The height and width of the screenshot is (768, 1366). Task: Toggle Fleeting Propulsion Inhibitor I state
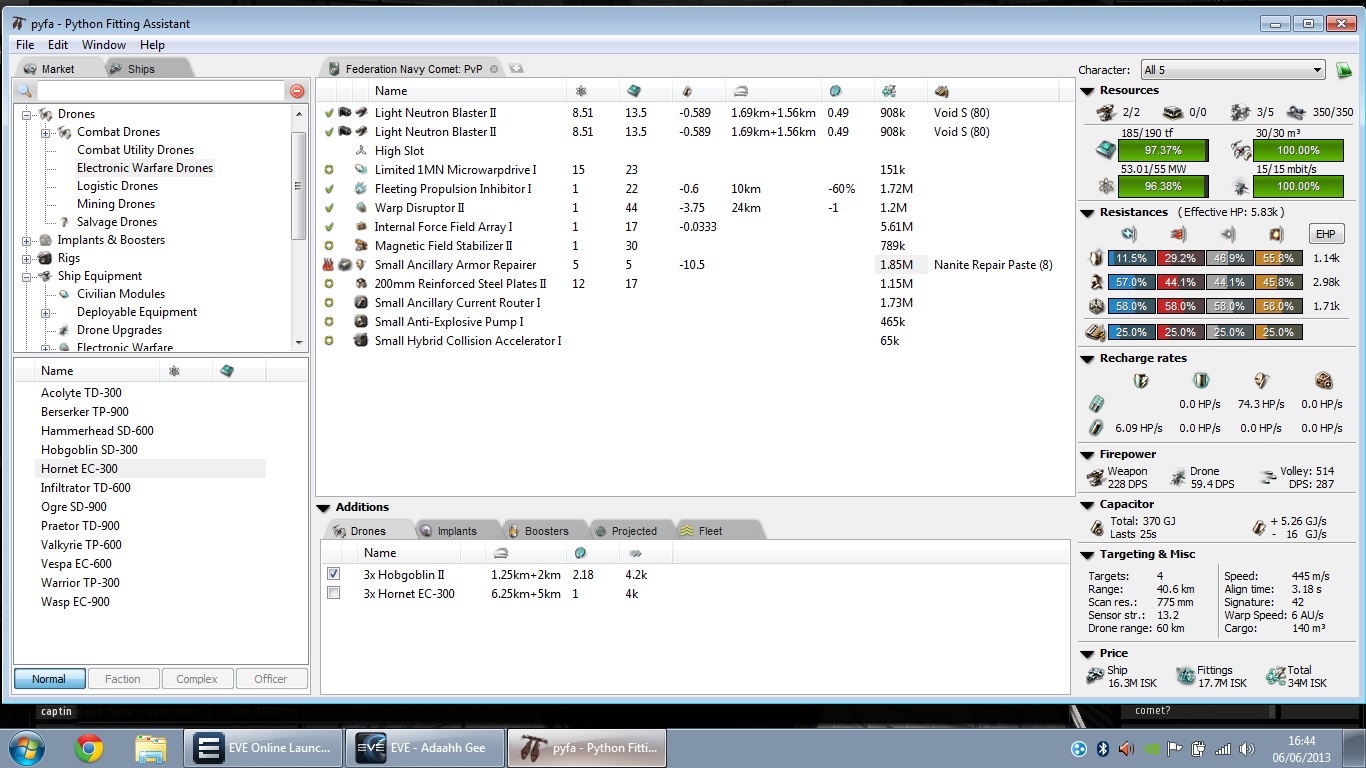[329, 189]
